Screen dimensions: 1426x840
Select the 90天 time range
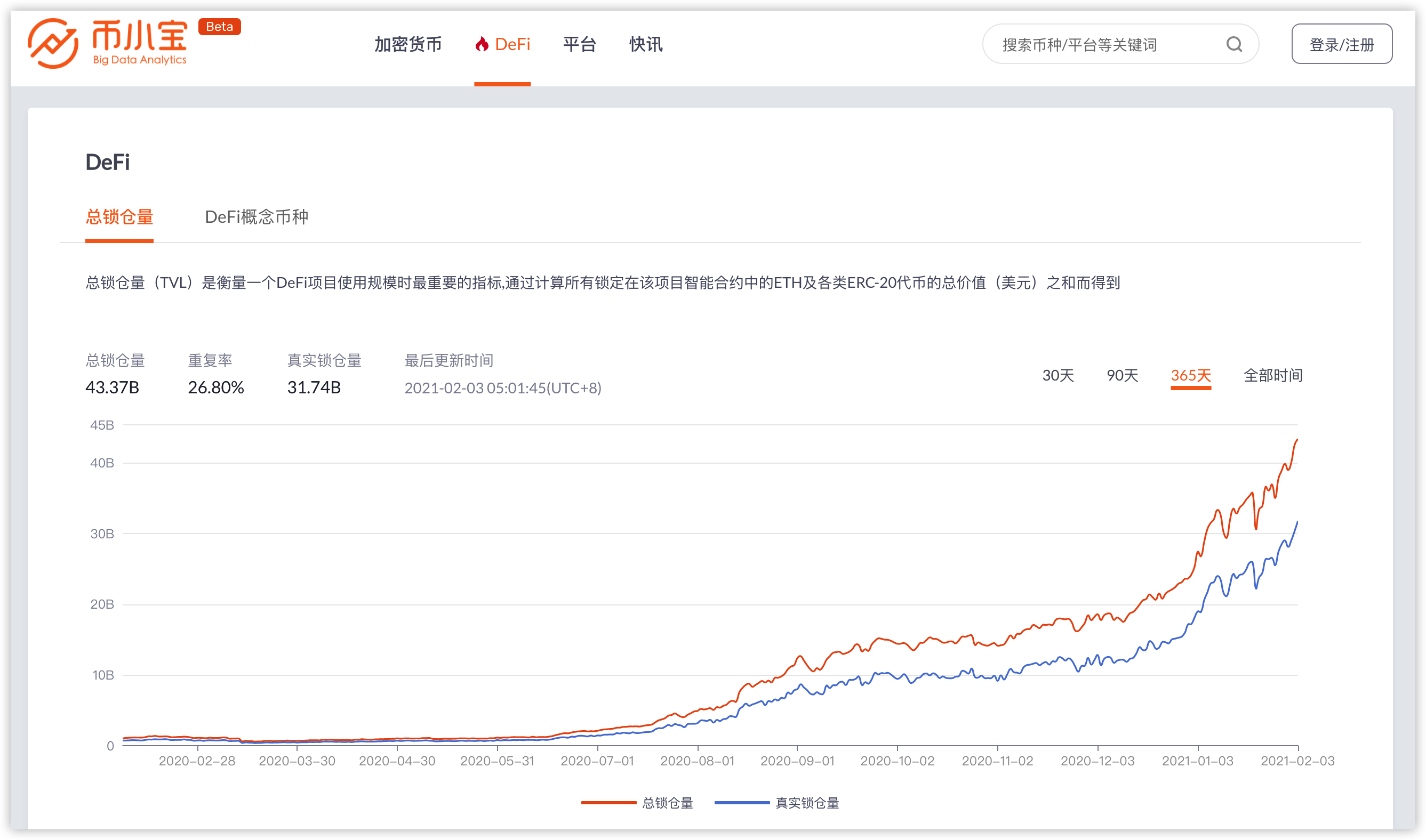coord(1124,375)
